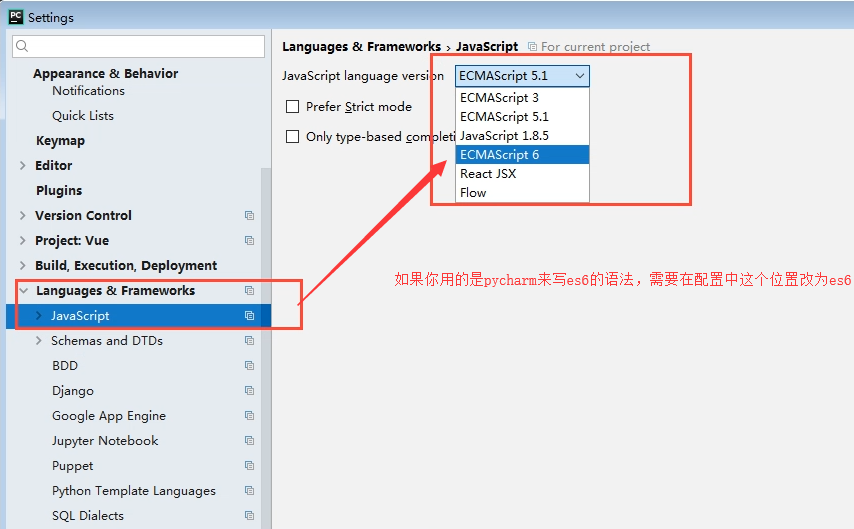Expand the Schemas and DTDs node
854x529 pixels.
tap(39, 341)
